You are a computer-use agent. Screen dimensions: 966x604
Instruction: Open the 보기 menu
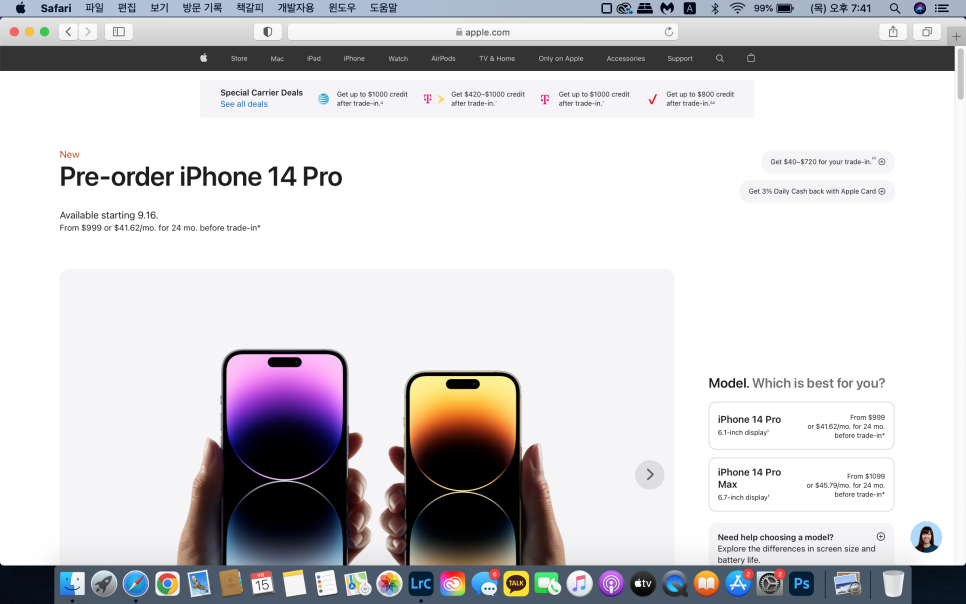pos(160,8)
